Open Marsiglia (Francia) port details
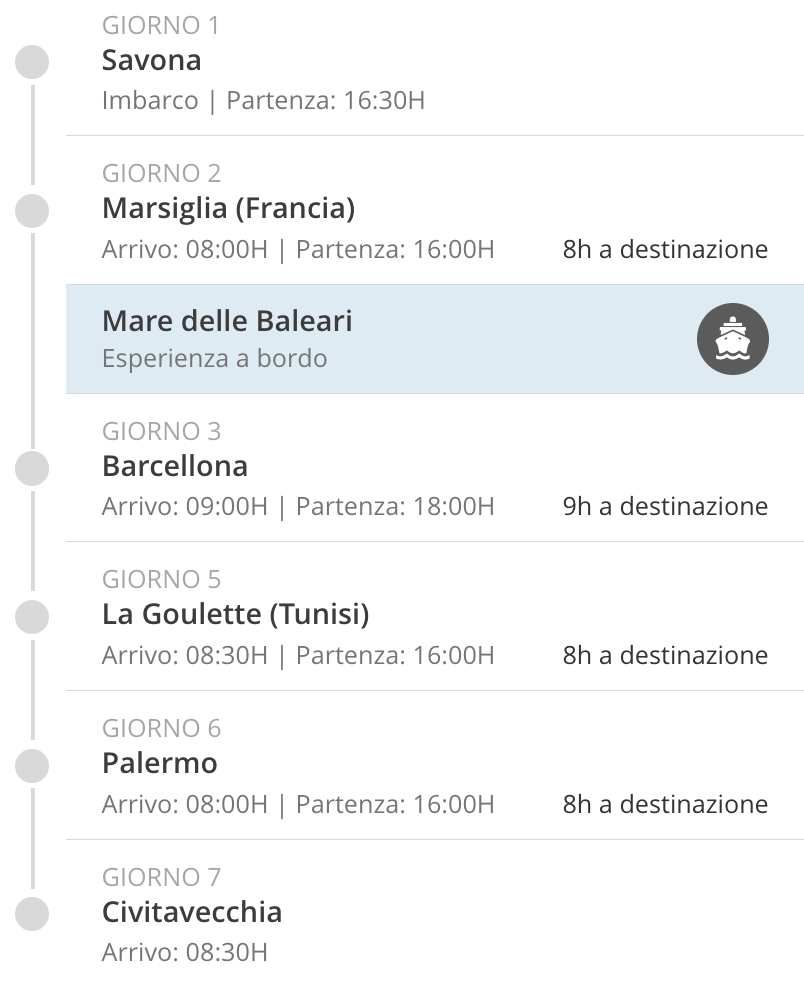Viewport: 804px width, 984px height. pyautogui.click(x=228, y=209)
